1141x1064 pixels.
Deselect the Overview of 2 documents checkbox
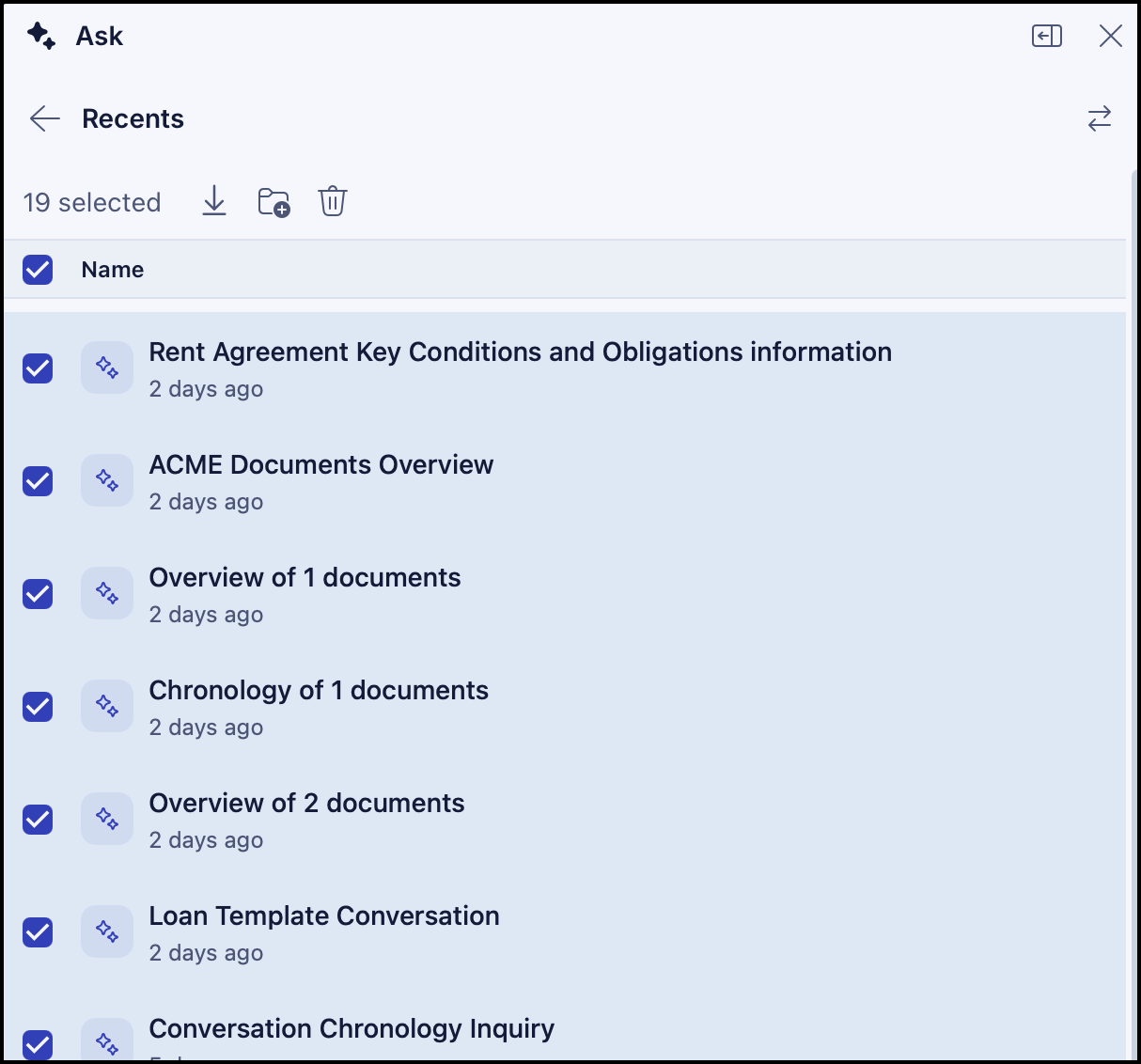pyautogui.click(x=38, y=820)
